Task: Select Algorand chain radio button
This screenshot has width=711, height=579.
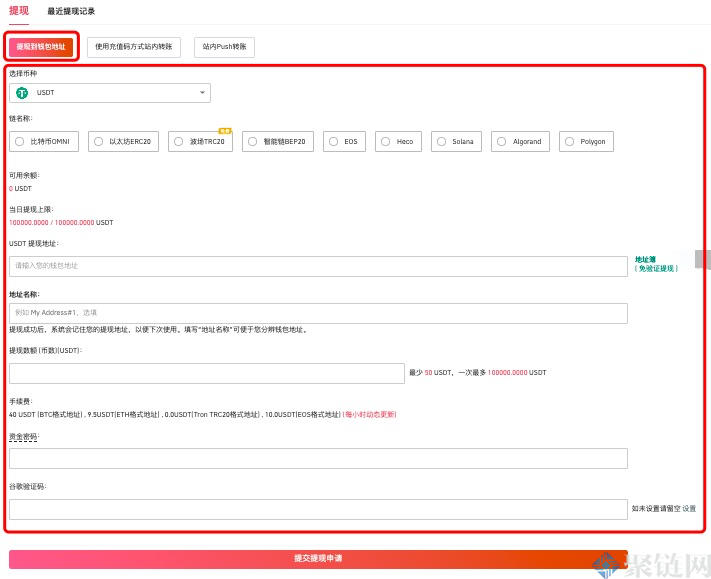Action: [502, 141]
